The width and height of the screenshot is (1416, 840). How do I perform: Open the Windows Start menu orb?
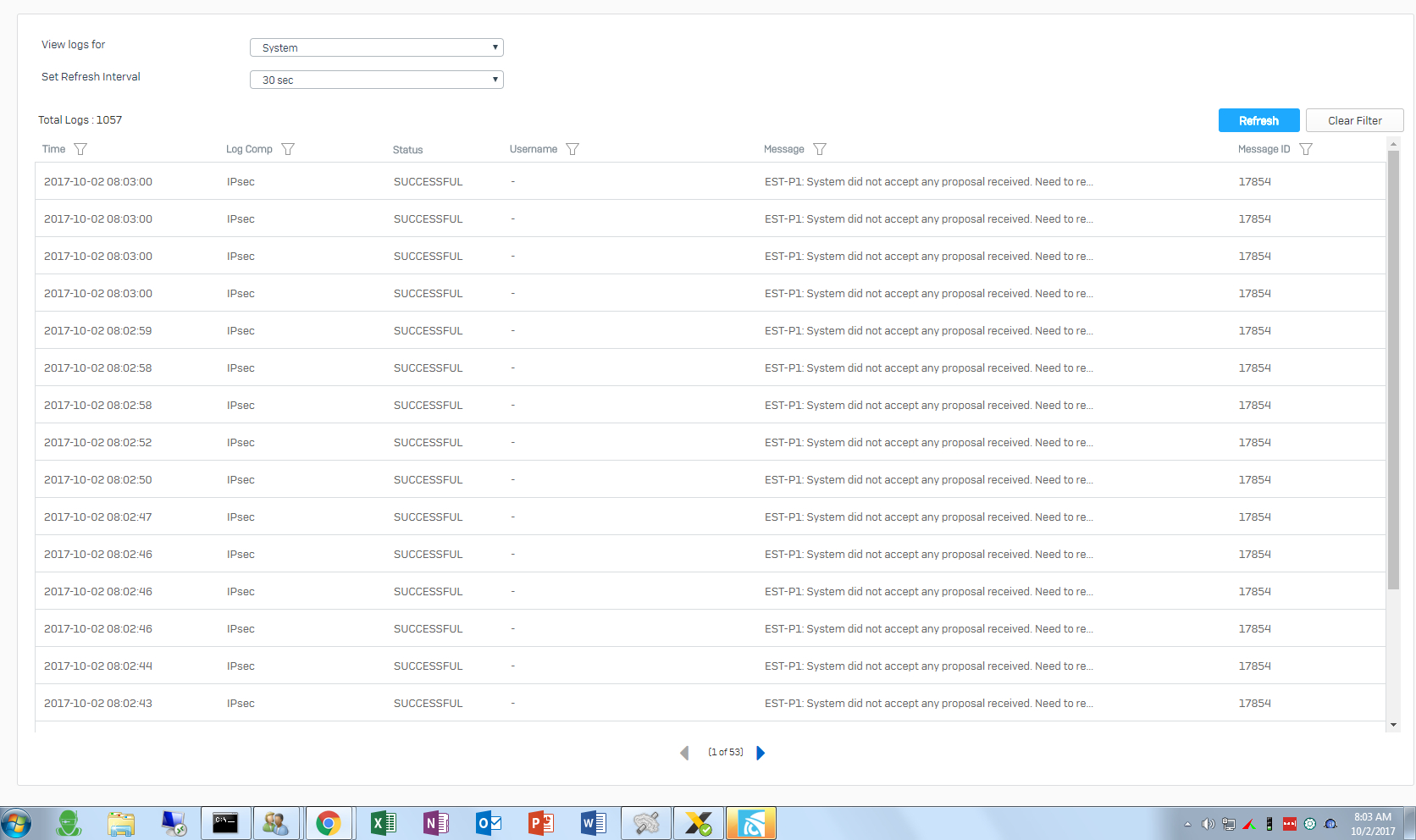pyautogui.click(x=15, y=823)
